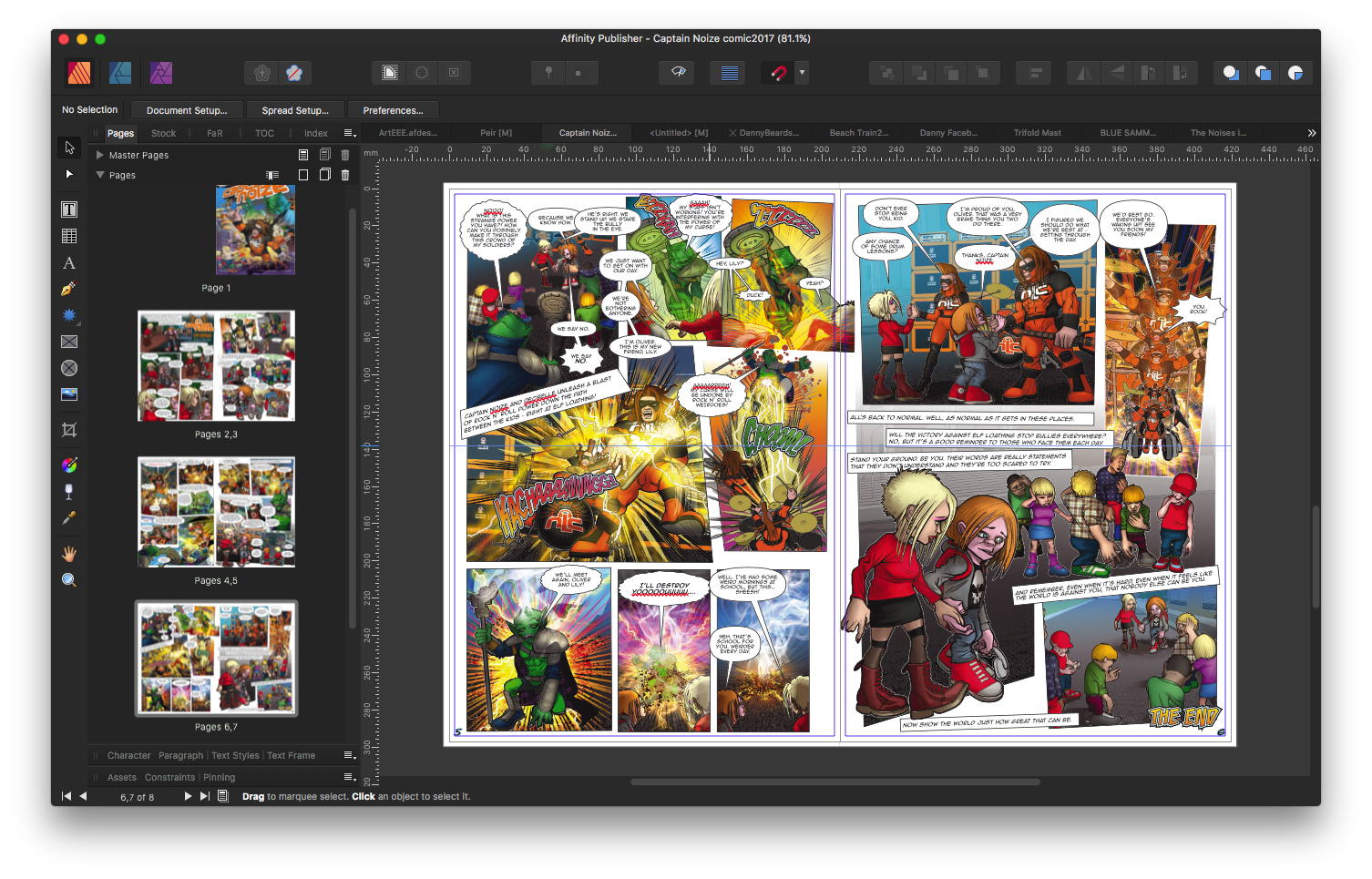Toggle the circle outline toolbar button
The width and height of the screenshot is (1372, 879).
pyautogui.click(x=422, y=73)
